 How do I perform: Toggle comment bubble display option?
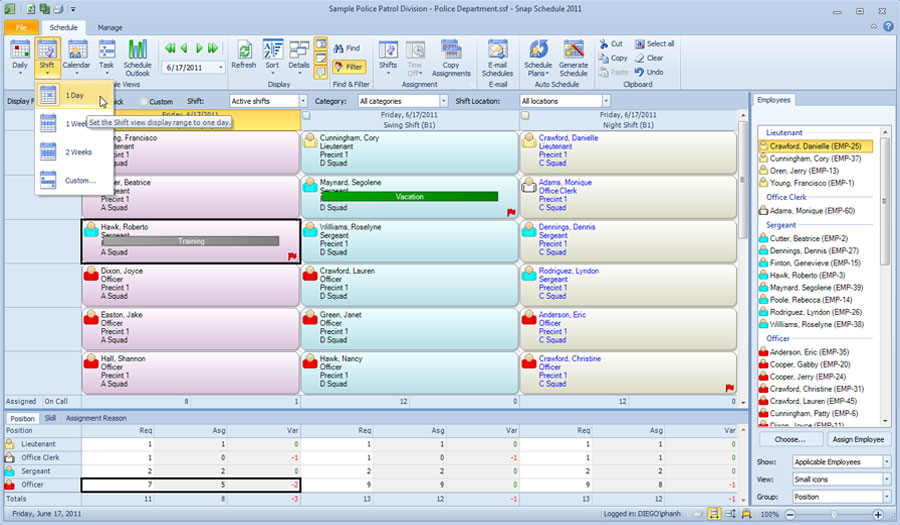[321, 72]
